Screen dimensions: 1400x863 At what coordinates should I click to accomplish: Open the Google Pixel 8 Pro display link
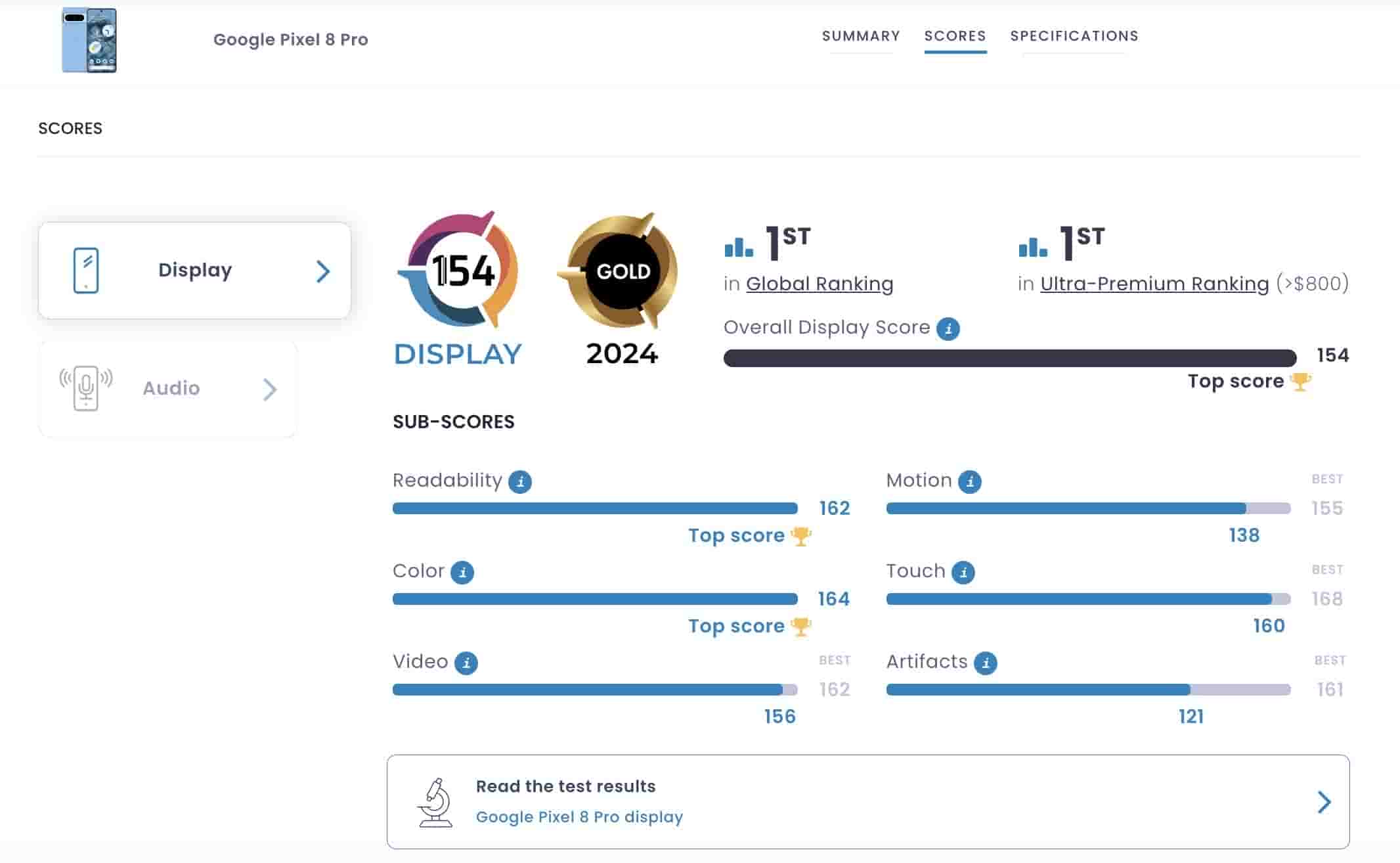[x=579, y=817]
